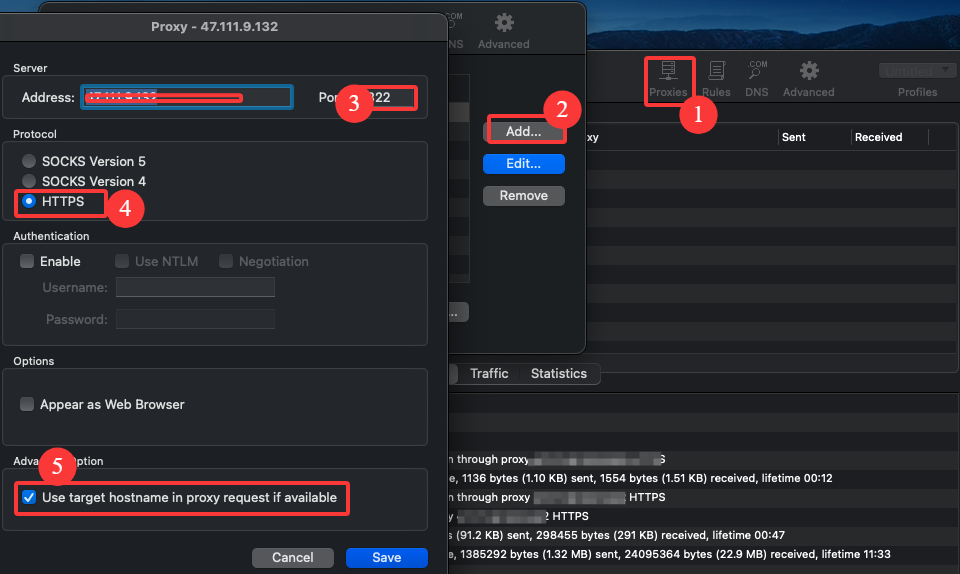960x574 pixels.
Task: Open the DNS settings icon
Action: tap(757, 78)
